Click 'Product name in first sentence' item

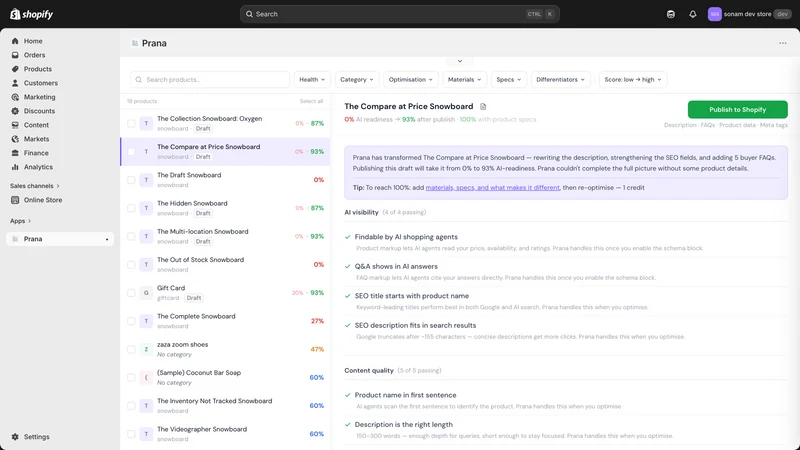[x=405, y=395]
